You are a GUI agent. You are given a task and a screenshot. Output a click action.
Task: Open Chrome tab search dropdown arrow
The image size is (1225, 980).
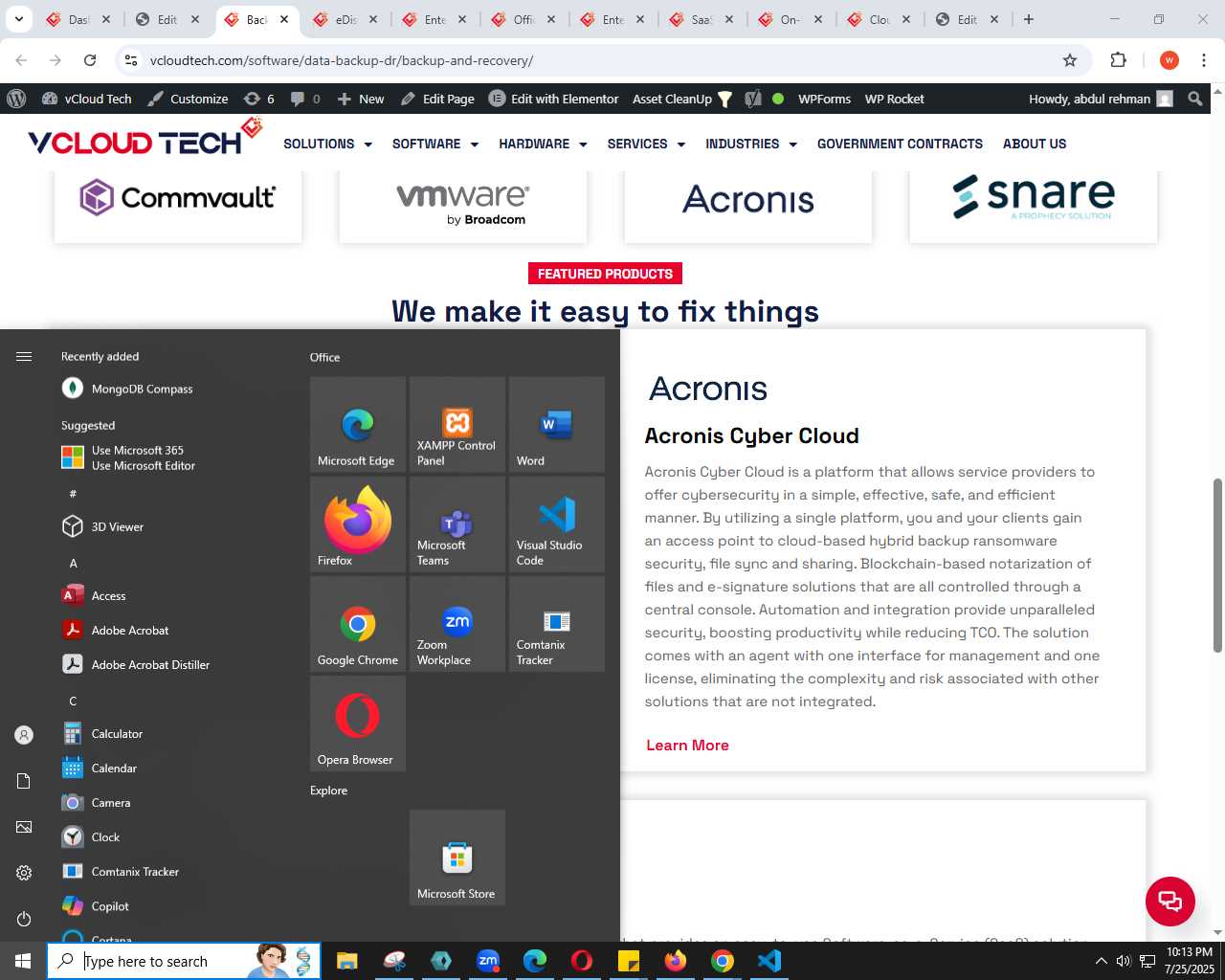coord(18,19)
